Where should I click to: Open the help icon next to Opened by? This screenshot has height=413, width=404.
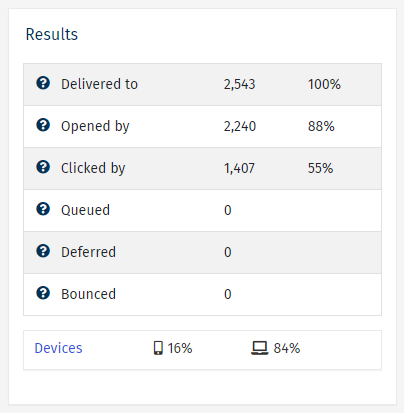(43, 125)
